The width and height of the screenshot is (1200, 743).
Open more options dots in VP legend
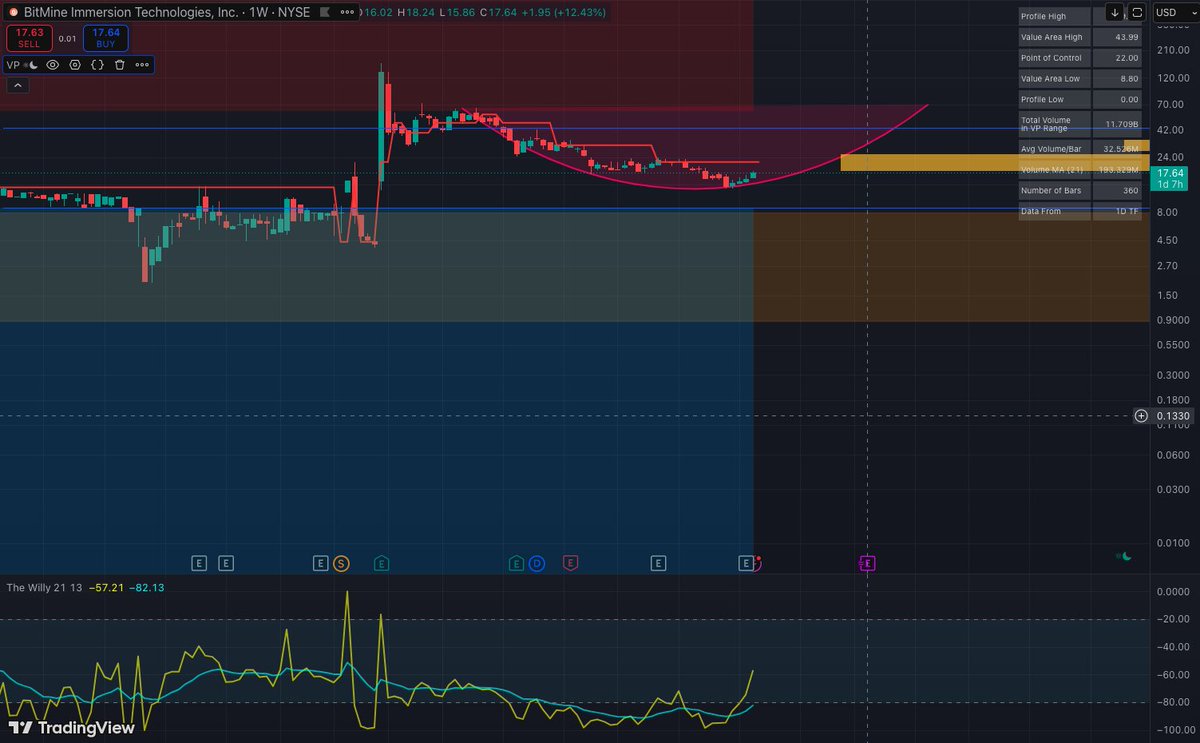click(141, 64)
